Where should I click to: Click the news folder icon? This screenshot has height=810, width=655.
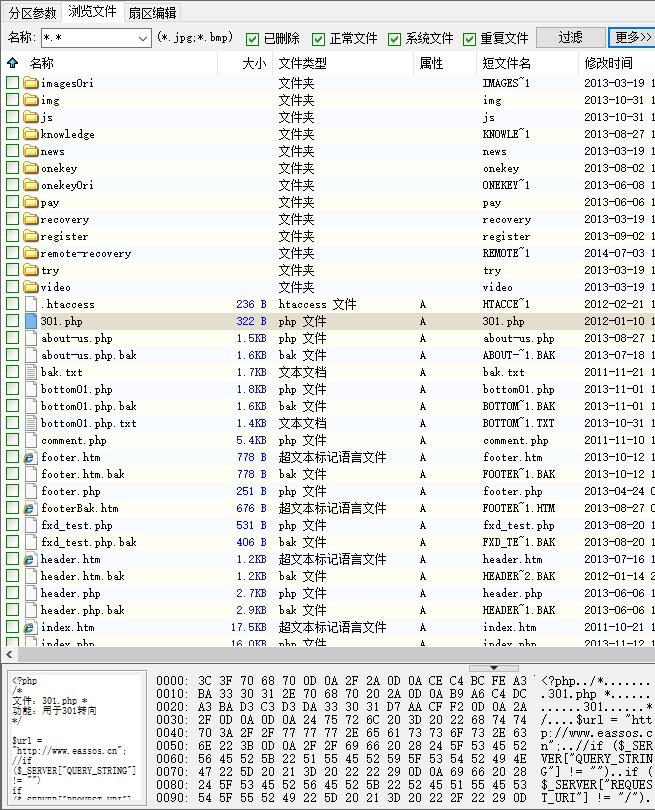coord(31,151)
